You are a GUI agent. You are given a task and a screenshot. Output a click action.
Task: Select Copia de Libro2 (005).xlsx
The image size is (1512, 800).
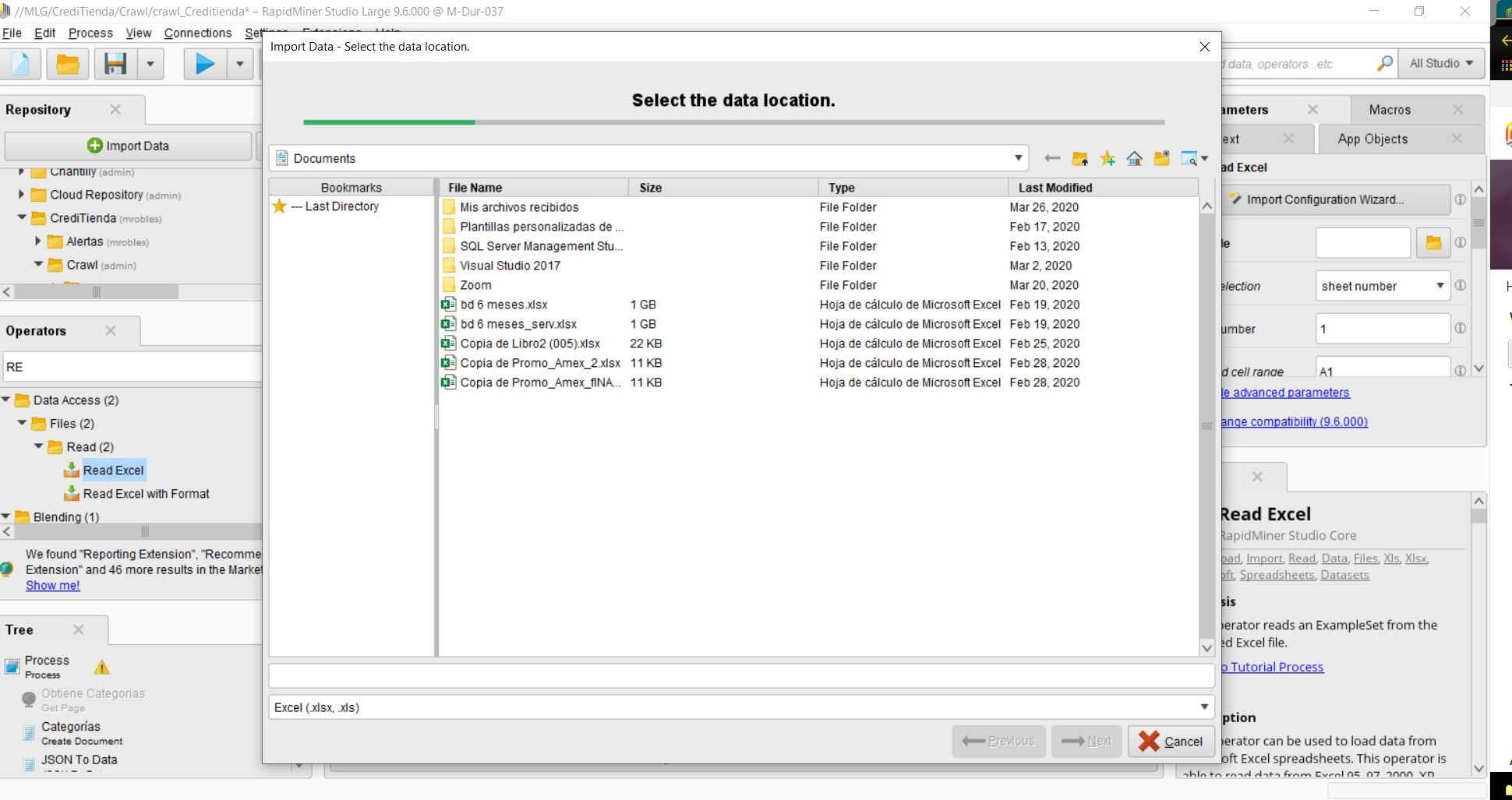point(530,344)
